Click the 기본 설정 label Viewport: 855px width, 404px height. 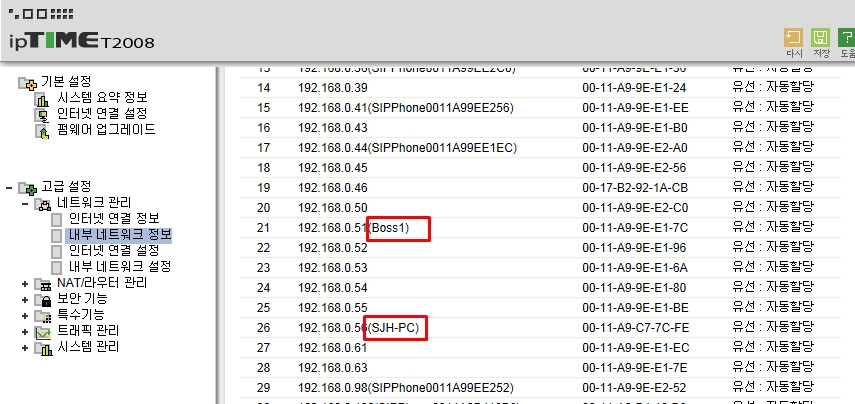[x=66, y=81]
